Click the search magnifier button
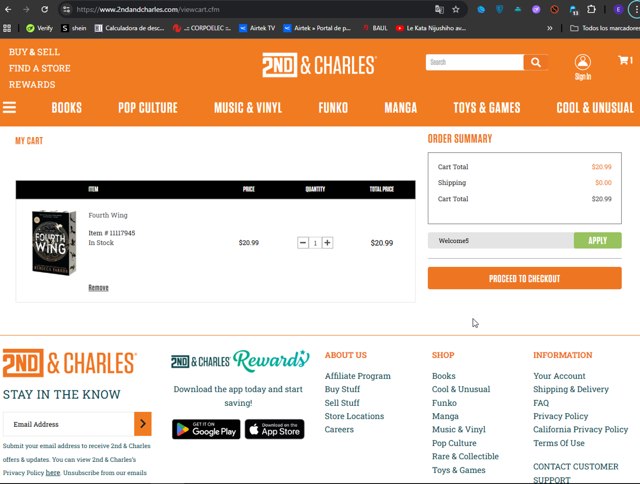 pos(536,62)
